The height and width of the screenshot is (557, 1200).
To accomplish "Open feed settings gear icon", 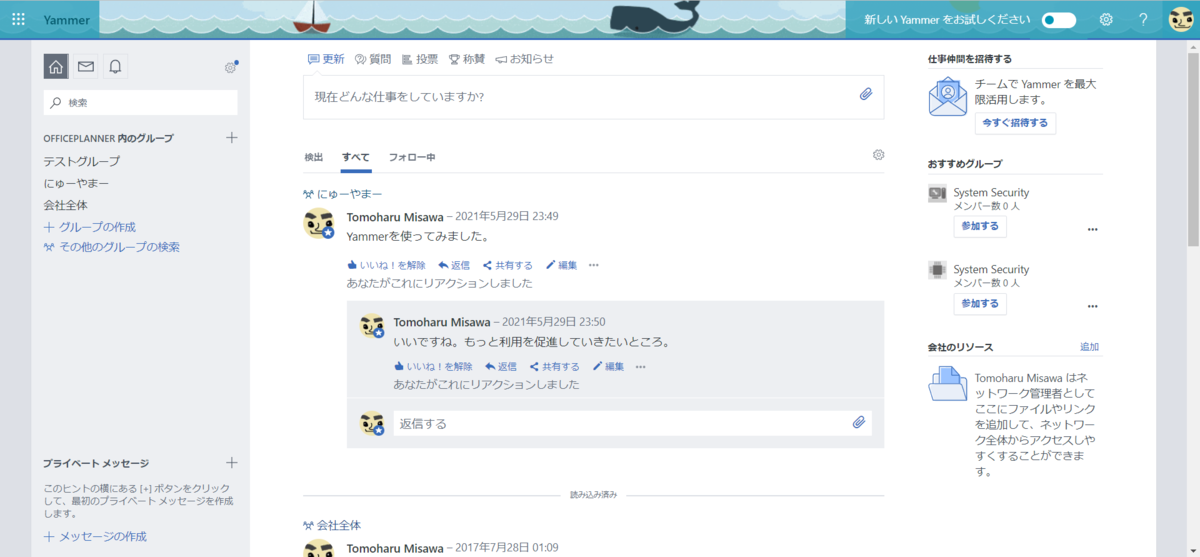I will [x=878, y=155].
